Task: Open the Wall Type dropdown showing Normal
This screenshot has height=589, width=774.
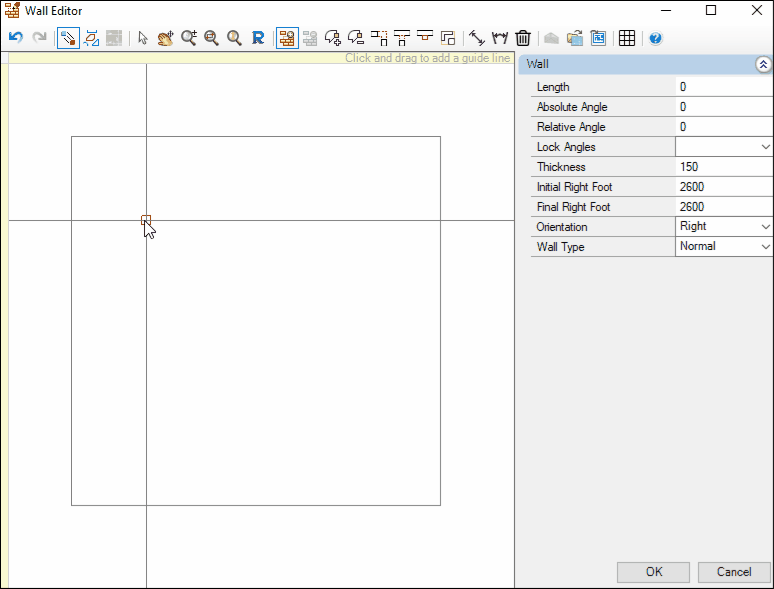Action: coord(765,246)
